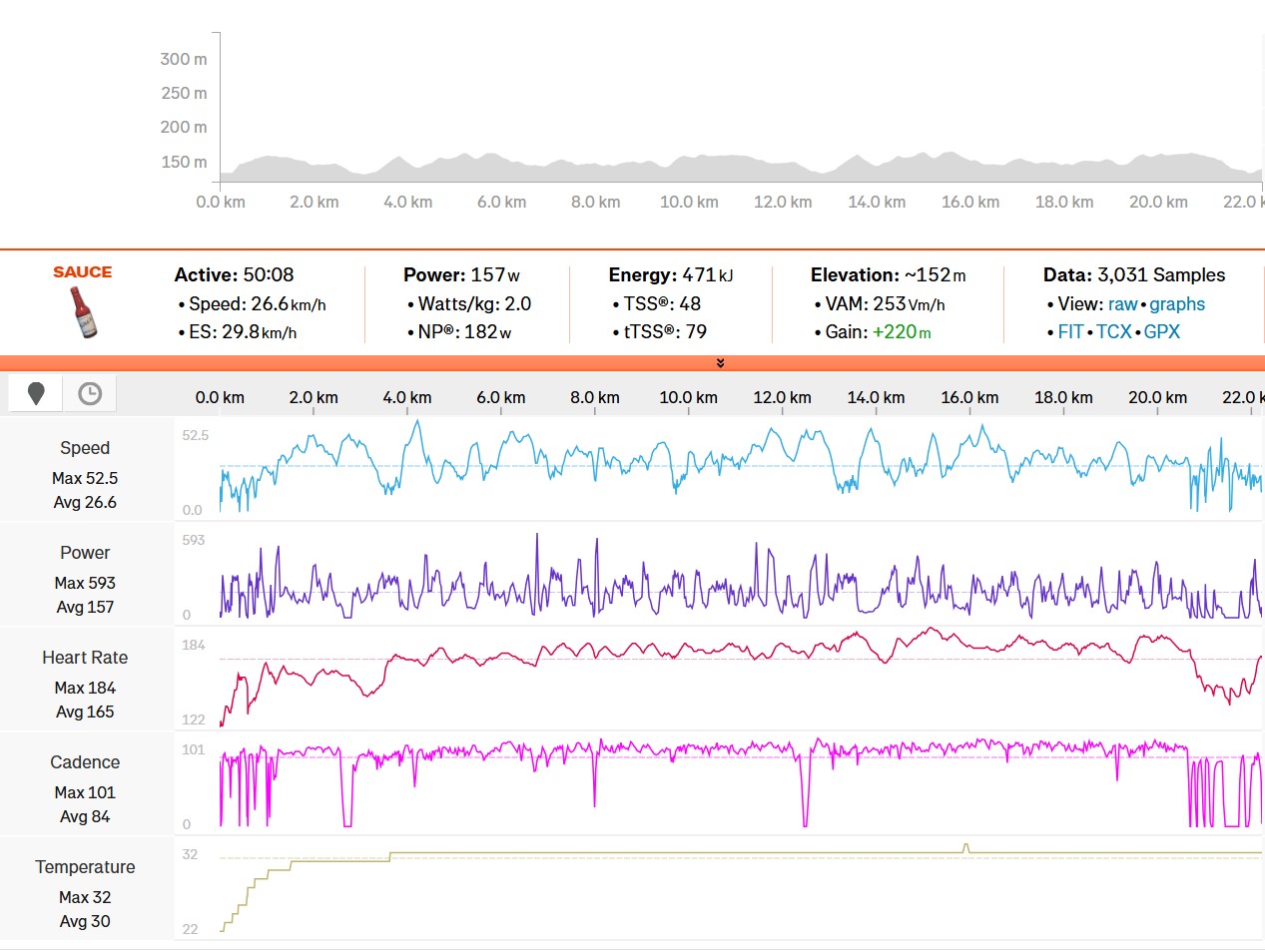Open the graphs view link

(1177, 304)
